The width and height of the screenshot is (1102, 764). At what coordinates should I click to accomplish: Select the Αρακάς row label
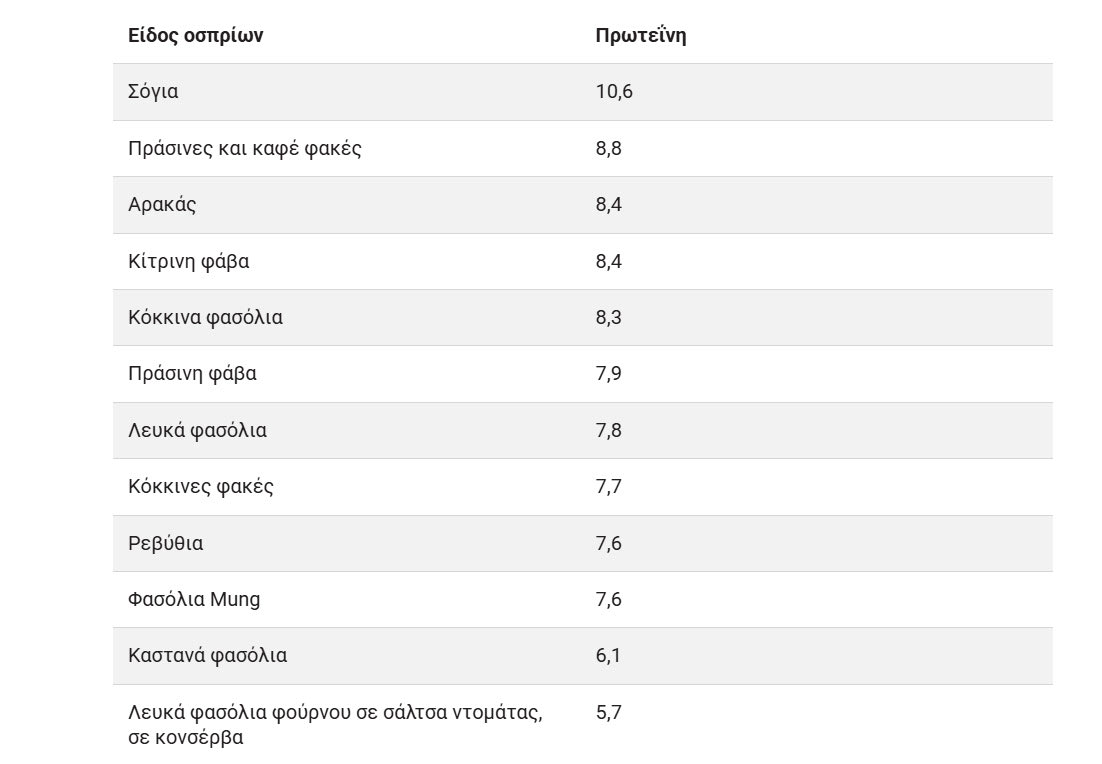click(x=162, y=205)
